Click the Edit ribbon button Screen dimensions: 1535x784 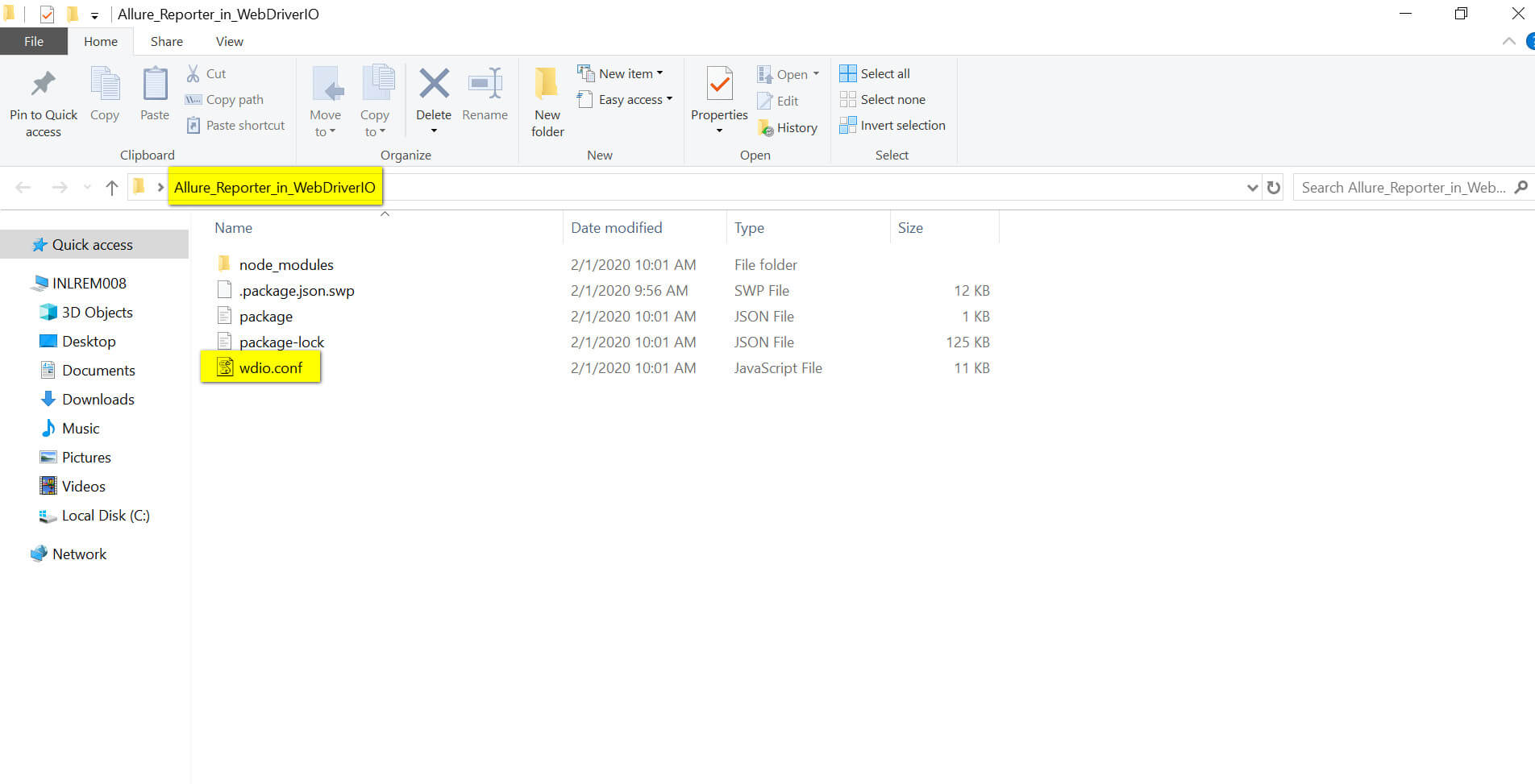point(778,101)
